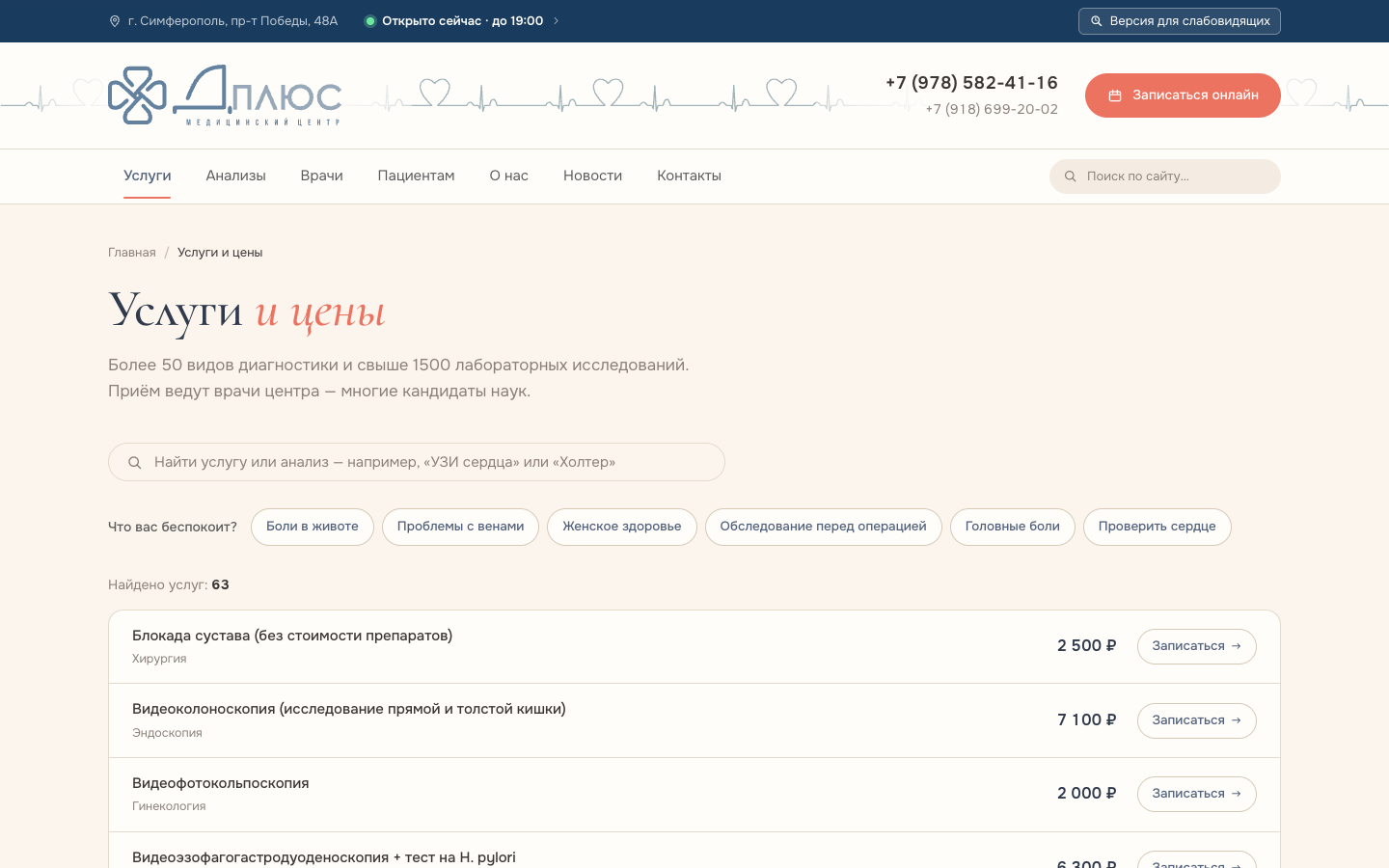Click the A Plus medical center logo

(x=225, y=95)
